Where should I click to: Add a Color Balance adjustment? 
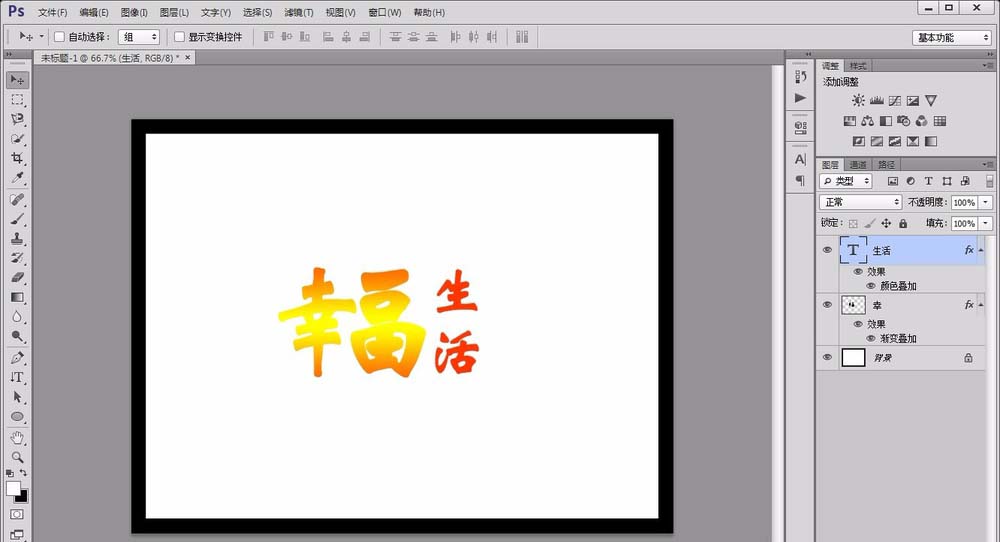pos(867,121)
